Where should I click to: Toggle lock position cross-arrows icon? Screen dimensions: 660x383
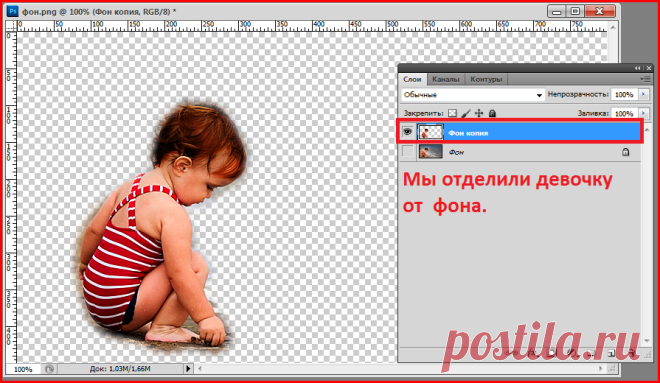coord(479,113)
